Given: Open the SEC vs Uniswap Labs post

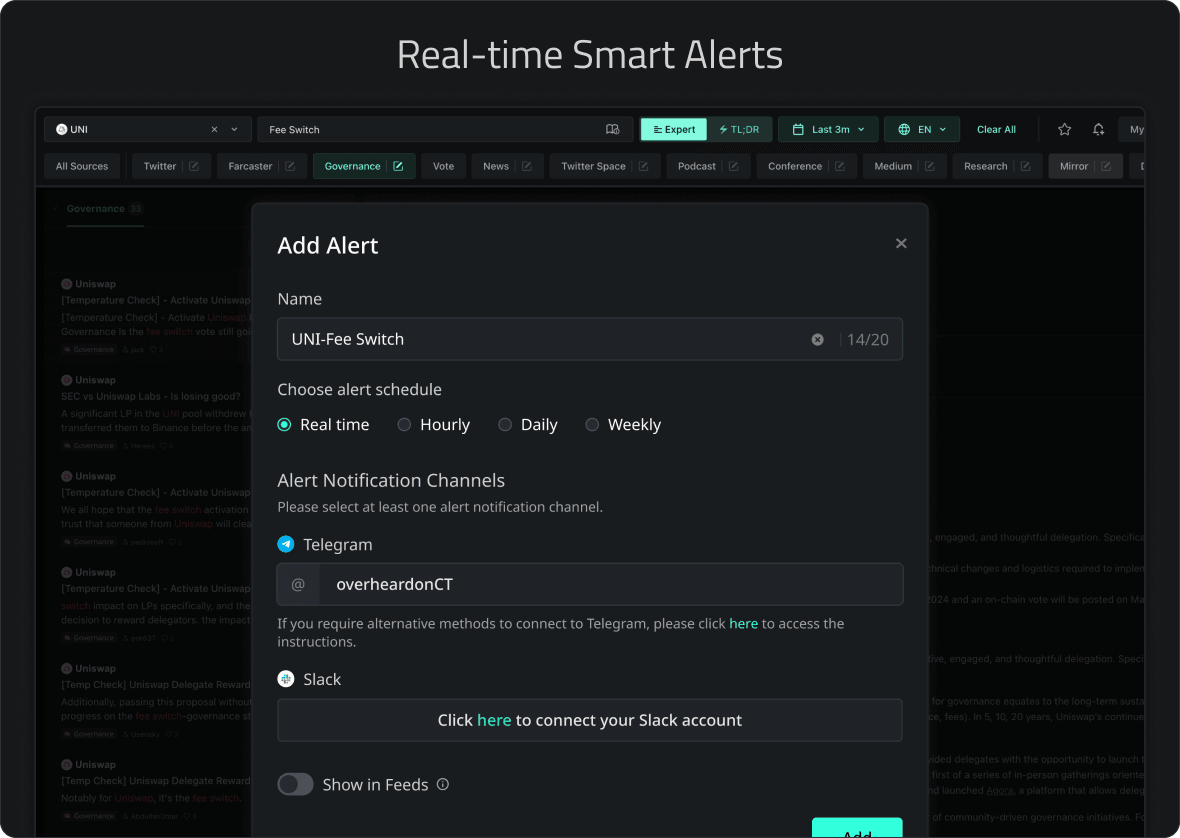Looking at the screenshot, I should coord(151,396).
